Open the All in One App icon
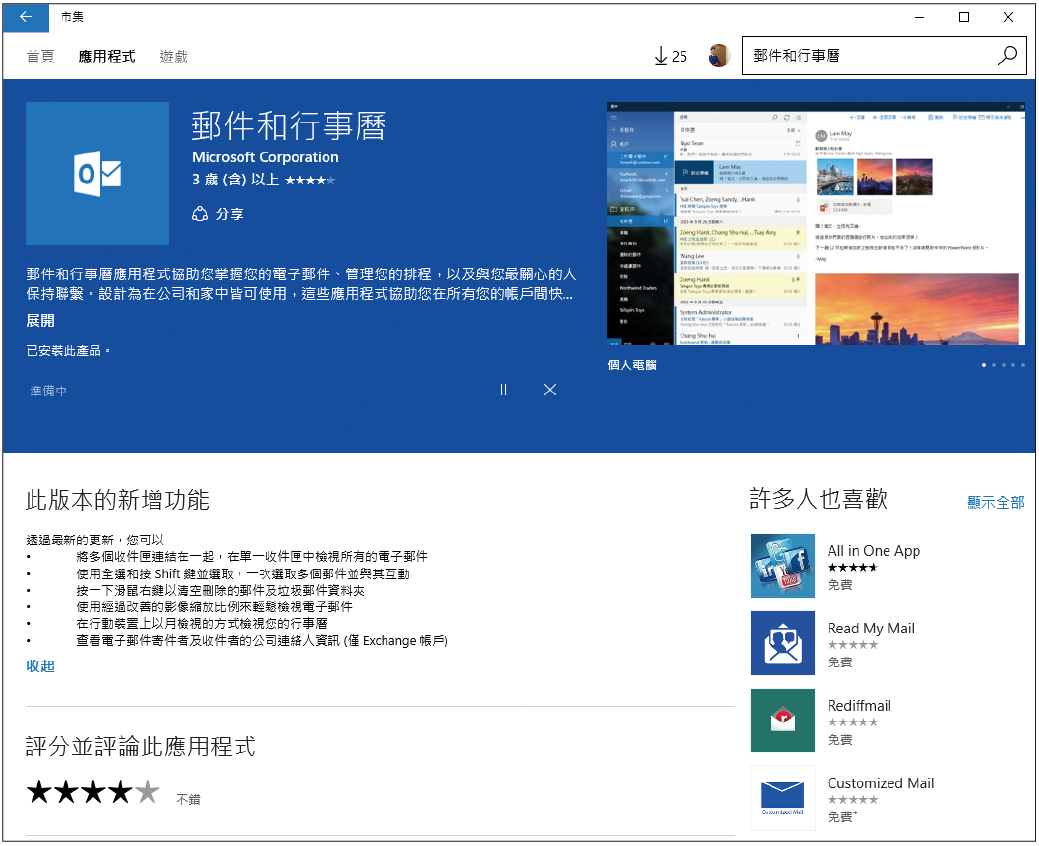The width and height of the screenshot is (1039, 846). point(783,566)
